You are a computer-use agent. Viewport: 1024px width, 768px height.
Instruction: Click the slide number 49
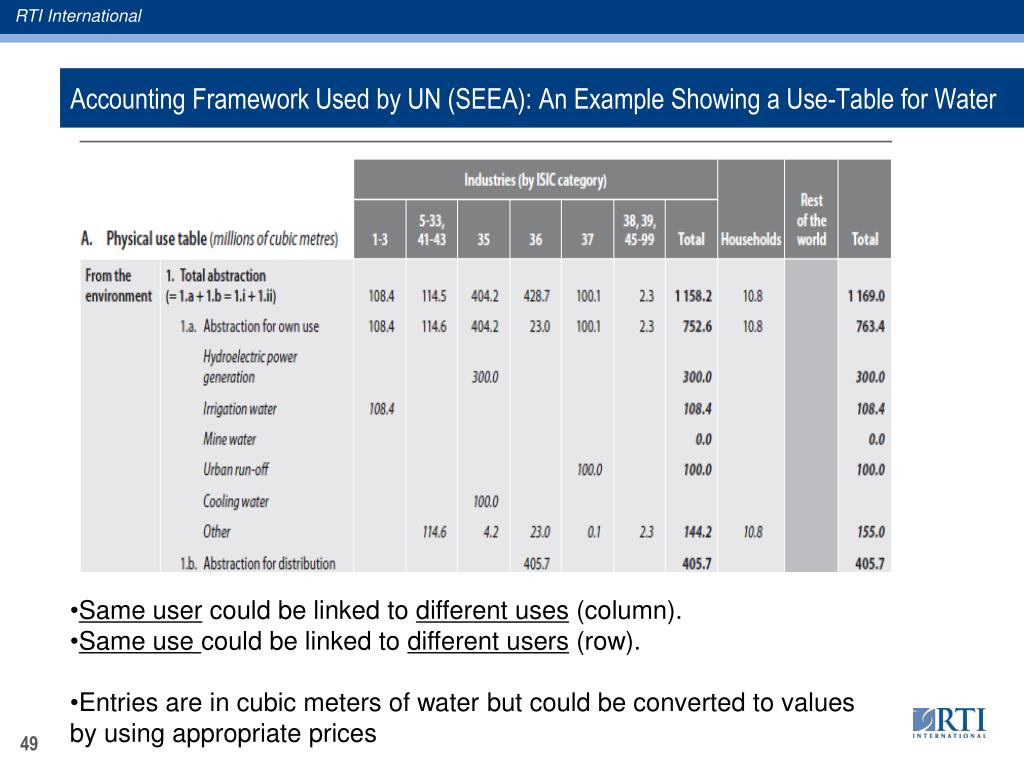tap(29, 743)
